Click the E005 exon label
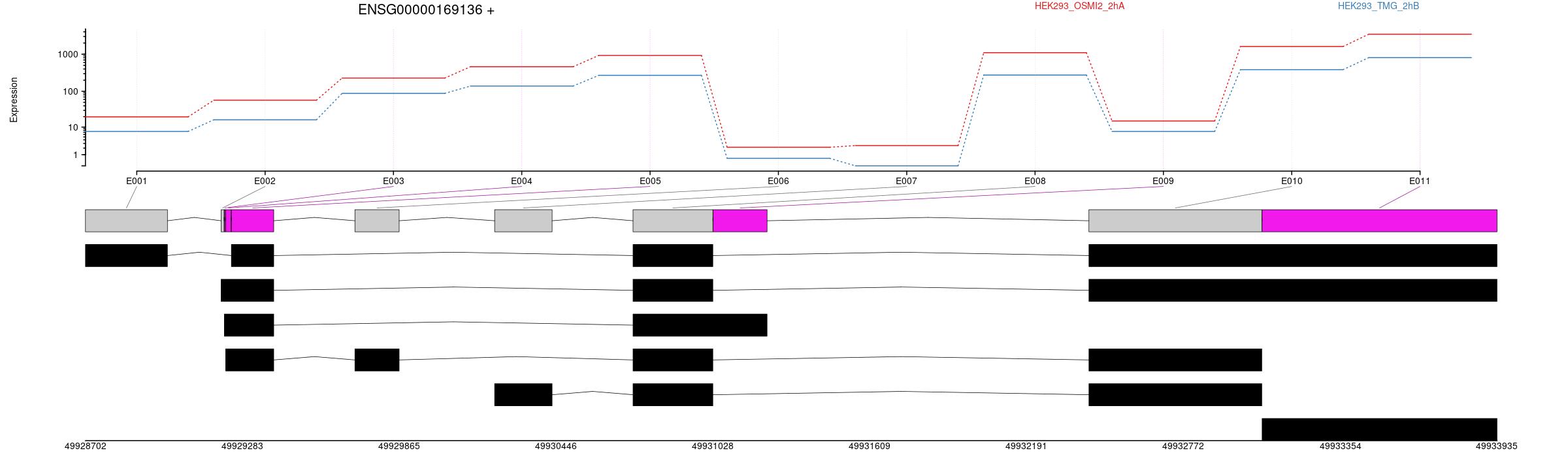The width and height of the screenshot is (1568, 457). [x=650, y=181]
